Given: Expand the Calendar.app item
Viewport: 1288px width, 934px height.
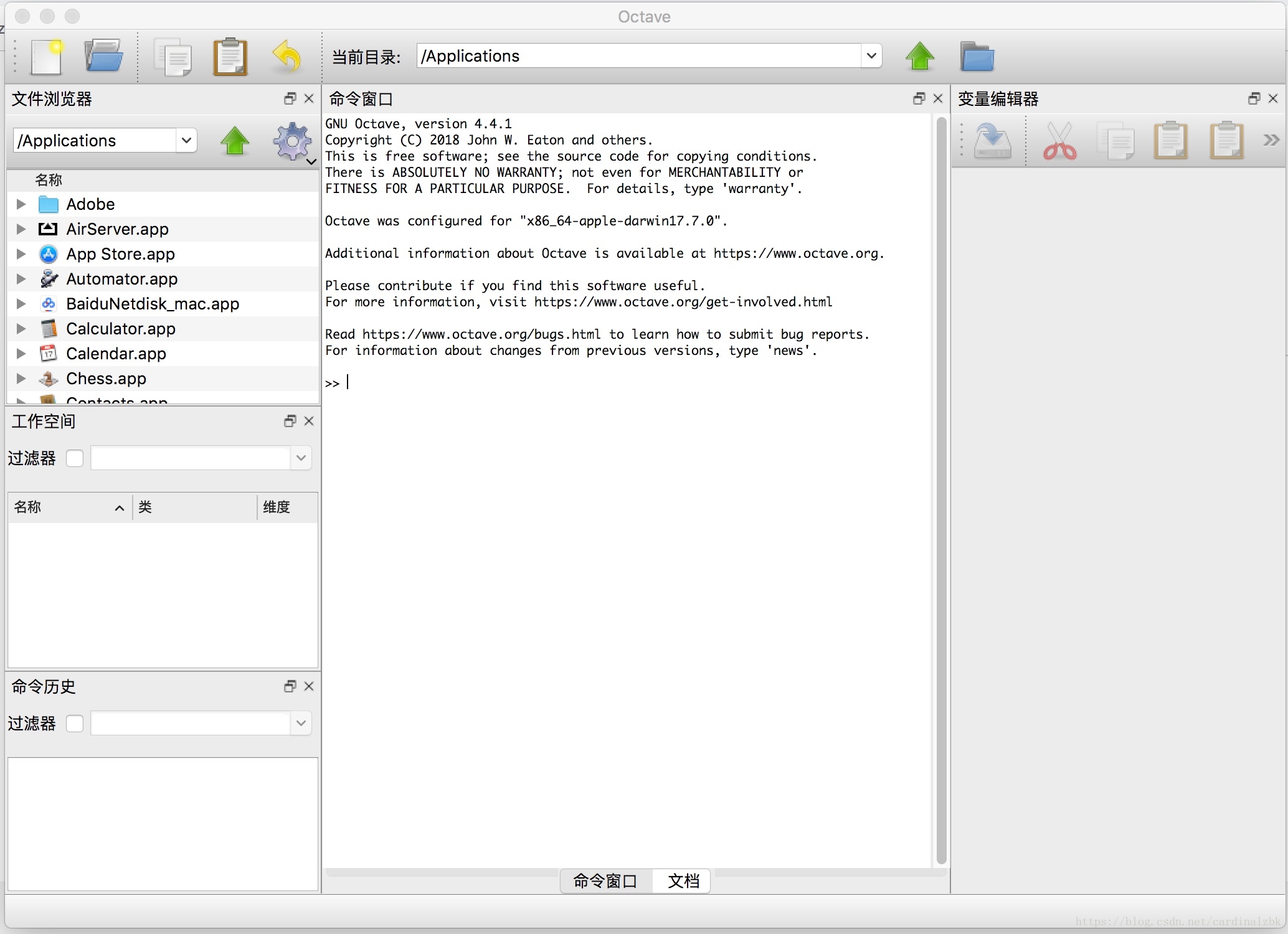Looking at the screenshot, I should [x=21, y=354].
